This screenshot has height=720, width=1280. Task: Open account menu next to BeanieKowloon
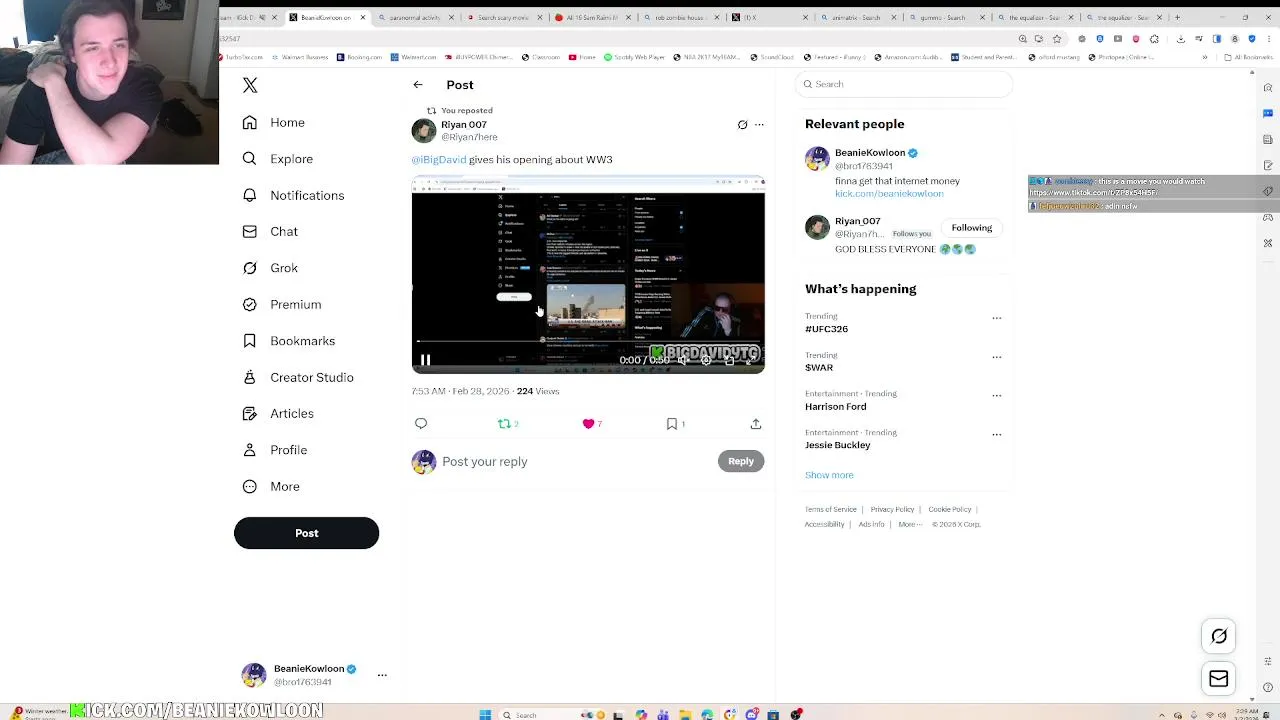(382, 676)
